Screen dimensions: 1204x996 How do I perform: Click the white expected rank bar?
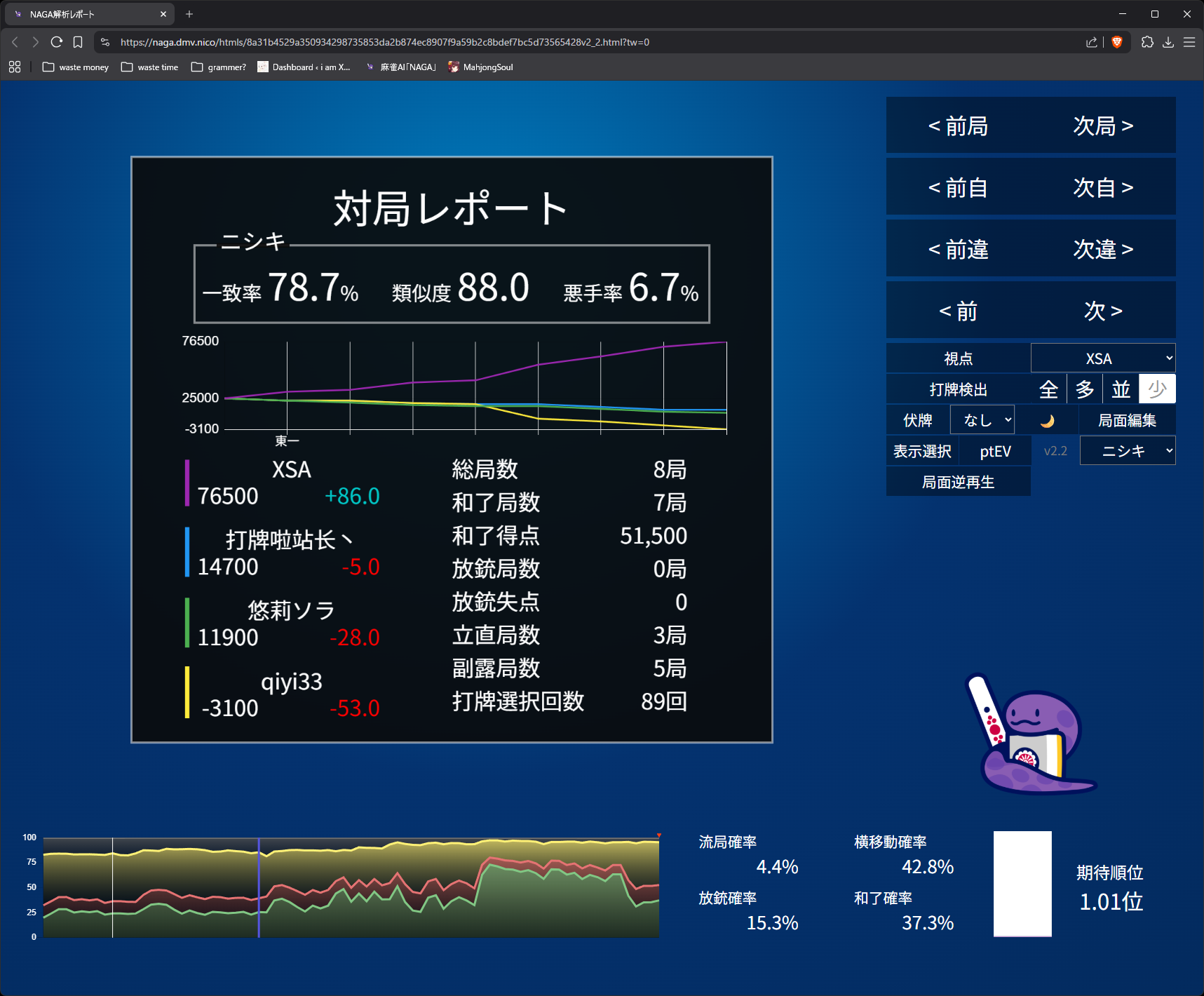point(1022,884)
